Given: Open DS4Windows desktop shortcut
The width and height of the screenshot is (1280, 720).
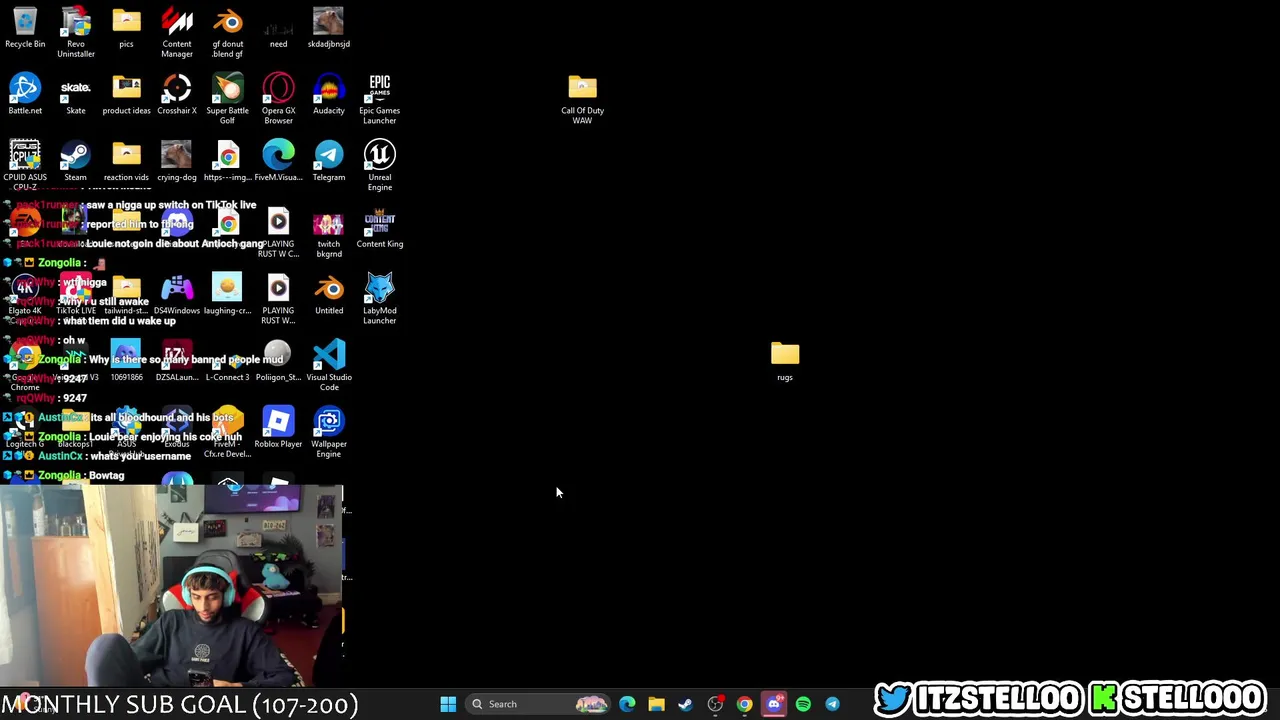Looking at the screenshot, I should [x=177, y=294].
